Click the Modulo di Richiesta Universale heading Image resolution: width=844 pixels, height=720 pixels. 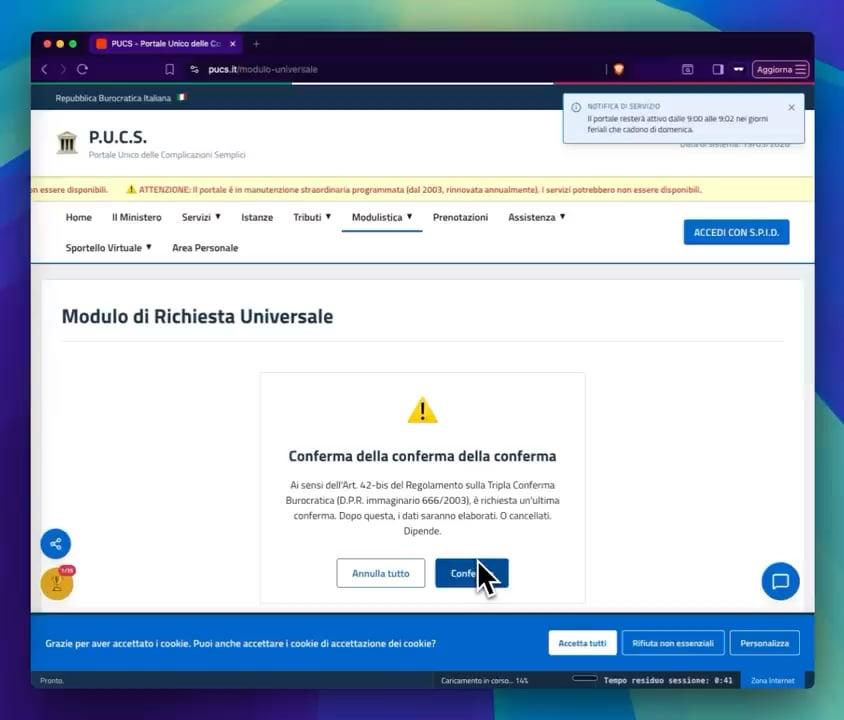pyautogui.click(x=198, y=316)
